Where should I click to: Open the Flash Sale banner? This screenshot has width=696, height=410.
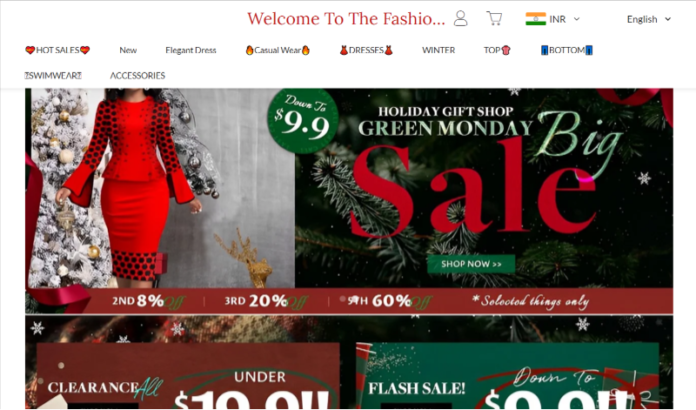click(x=507, y=375)
